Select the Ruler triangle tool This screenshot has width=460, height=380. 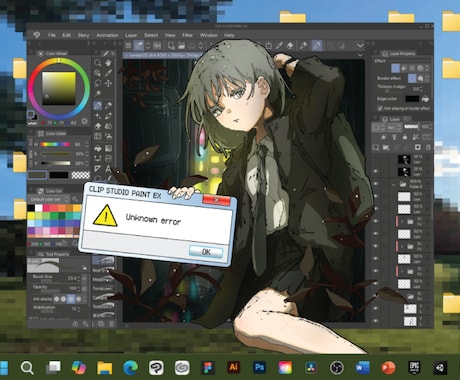[x=98, y=169]
